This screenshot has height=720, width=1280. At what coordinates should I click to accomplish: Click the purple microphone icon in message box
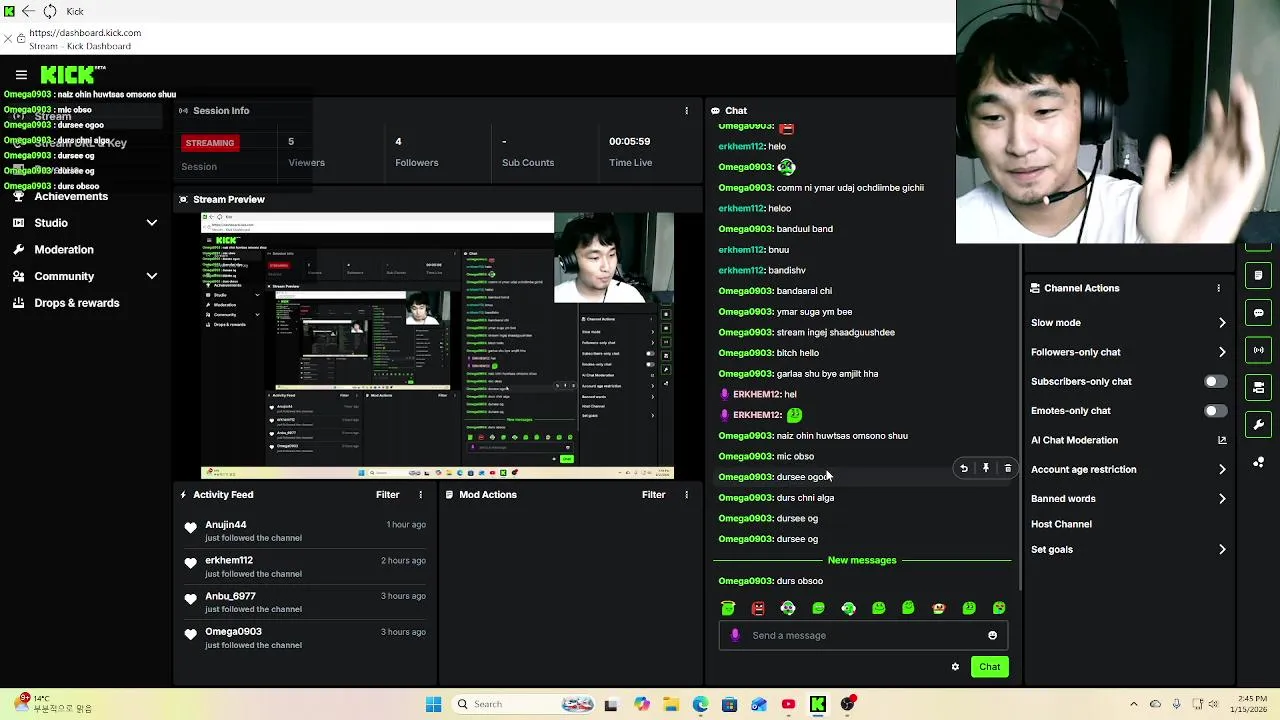pos(735,635)
